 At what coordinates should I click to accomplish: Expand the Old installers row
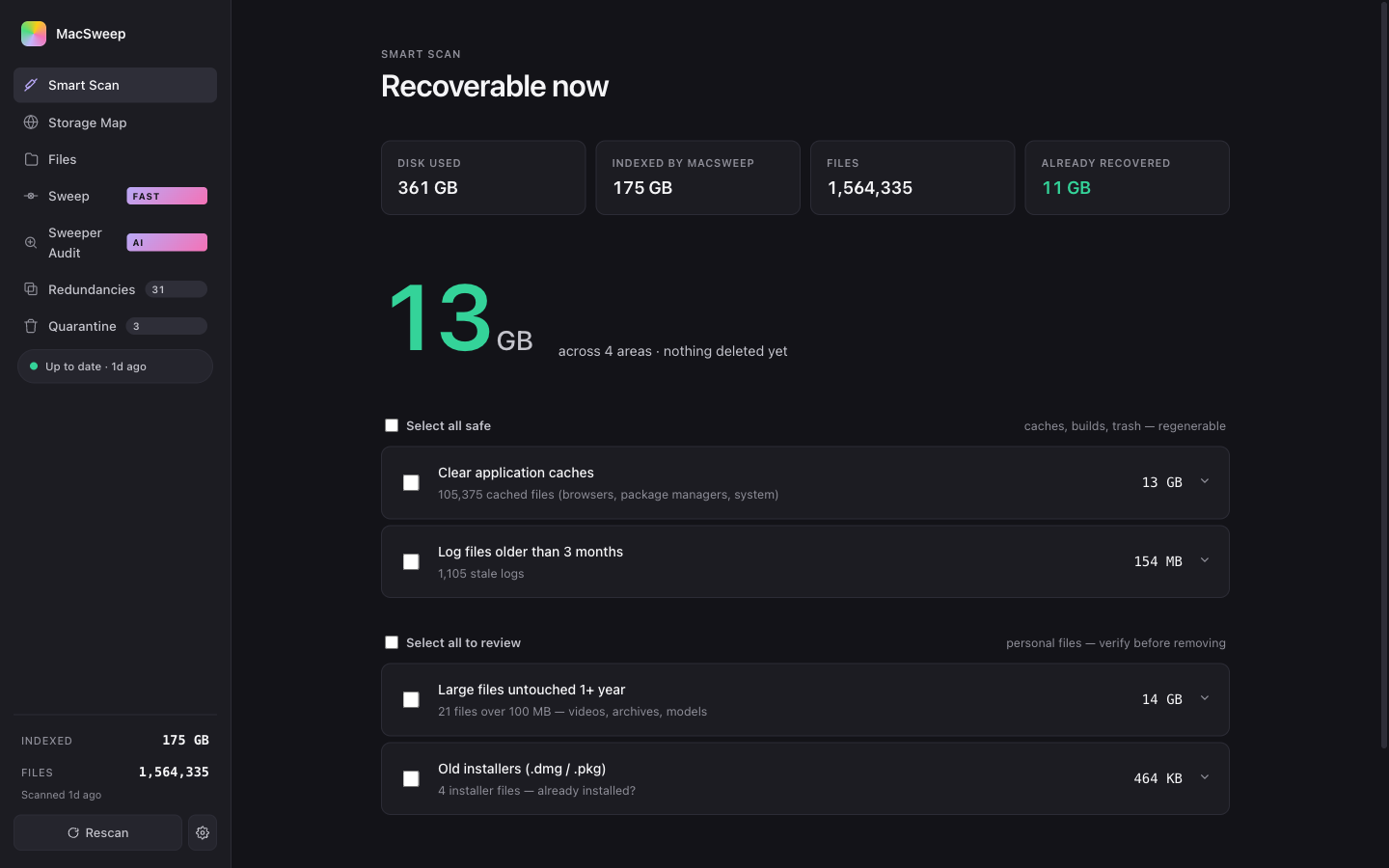1205,777
